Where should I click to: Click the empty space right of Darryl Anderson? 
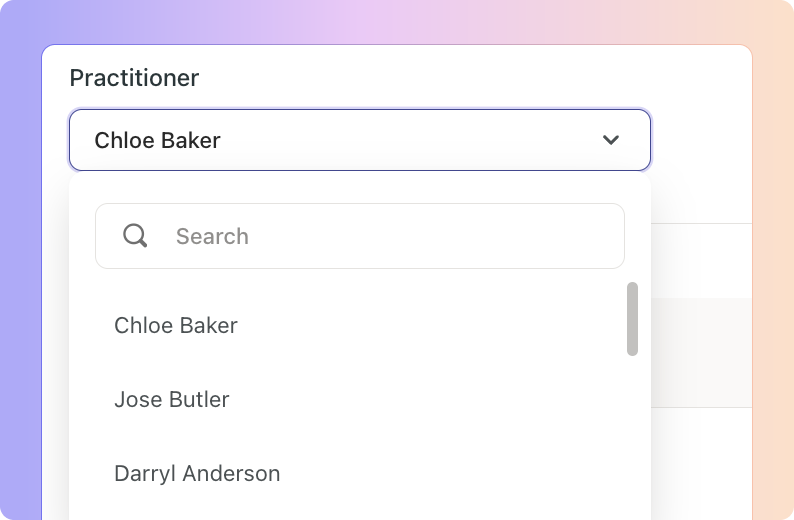(450, 473)
